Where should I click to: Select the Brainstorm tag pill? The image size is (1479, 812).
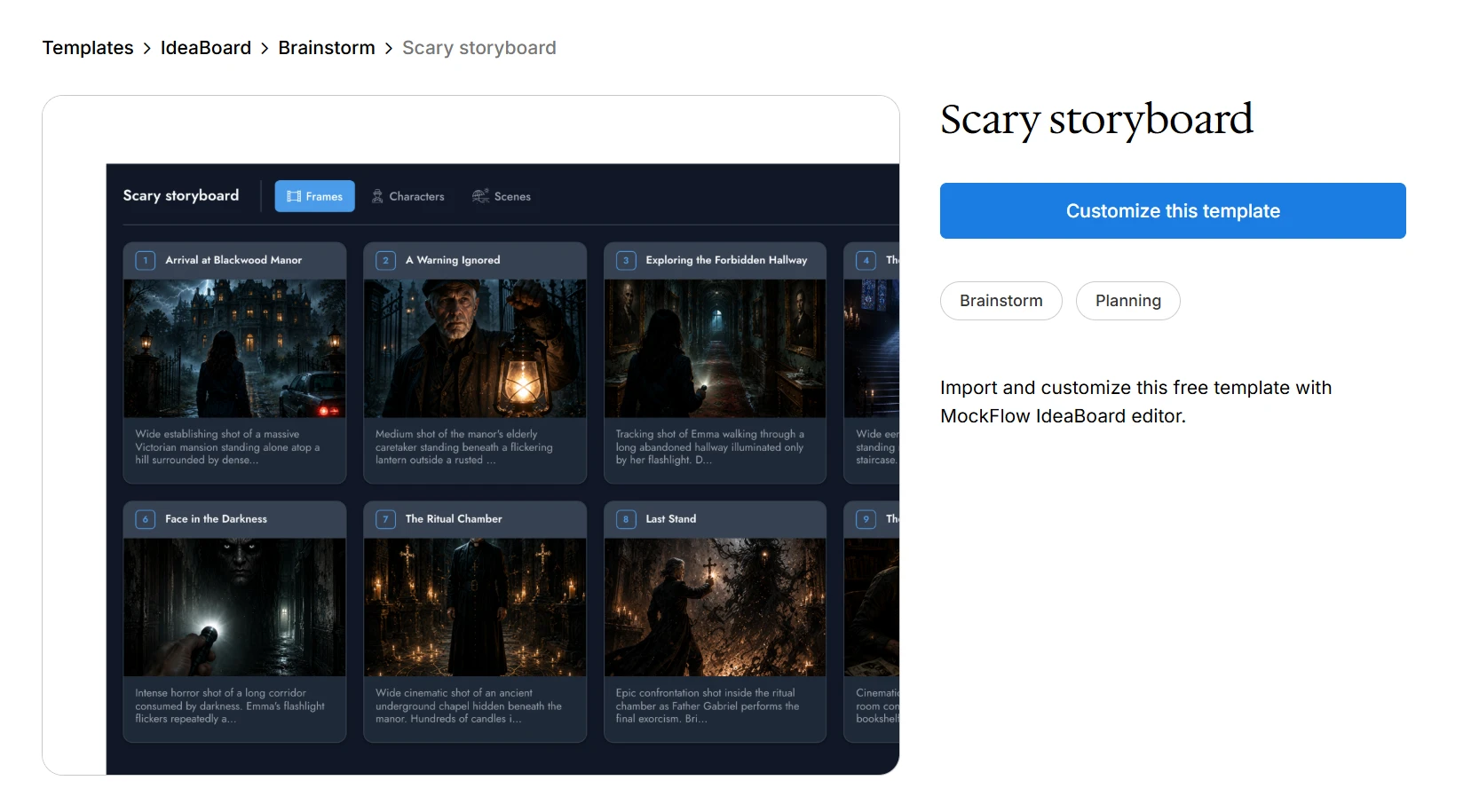tap(1001, 301)
